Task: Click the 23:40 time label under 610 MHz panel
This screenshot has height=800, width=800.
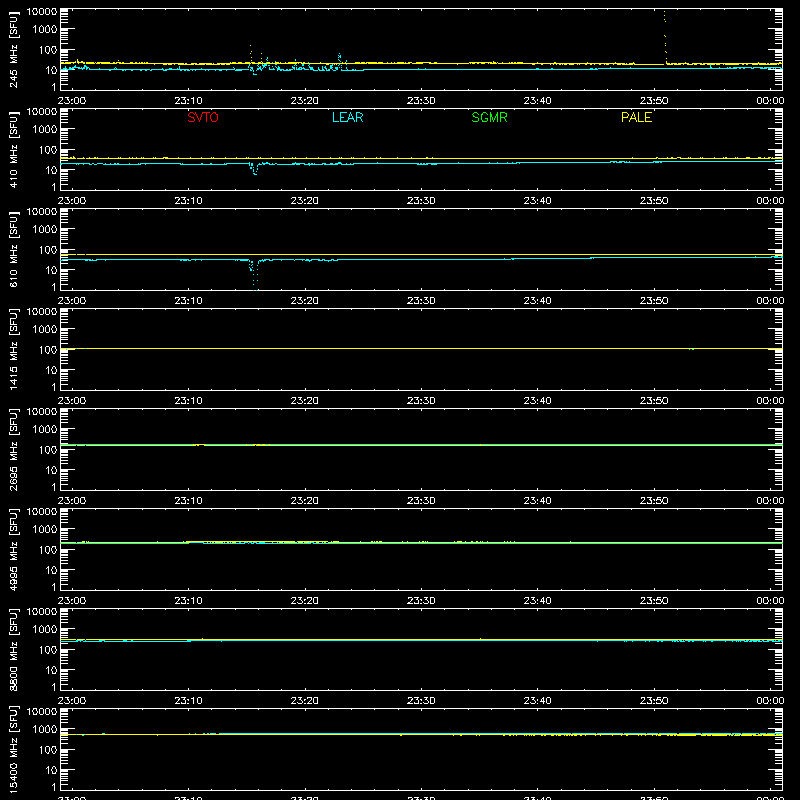Action: (537, 301)
